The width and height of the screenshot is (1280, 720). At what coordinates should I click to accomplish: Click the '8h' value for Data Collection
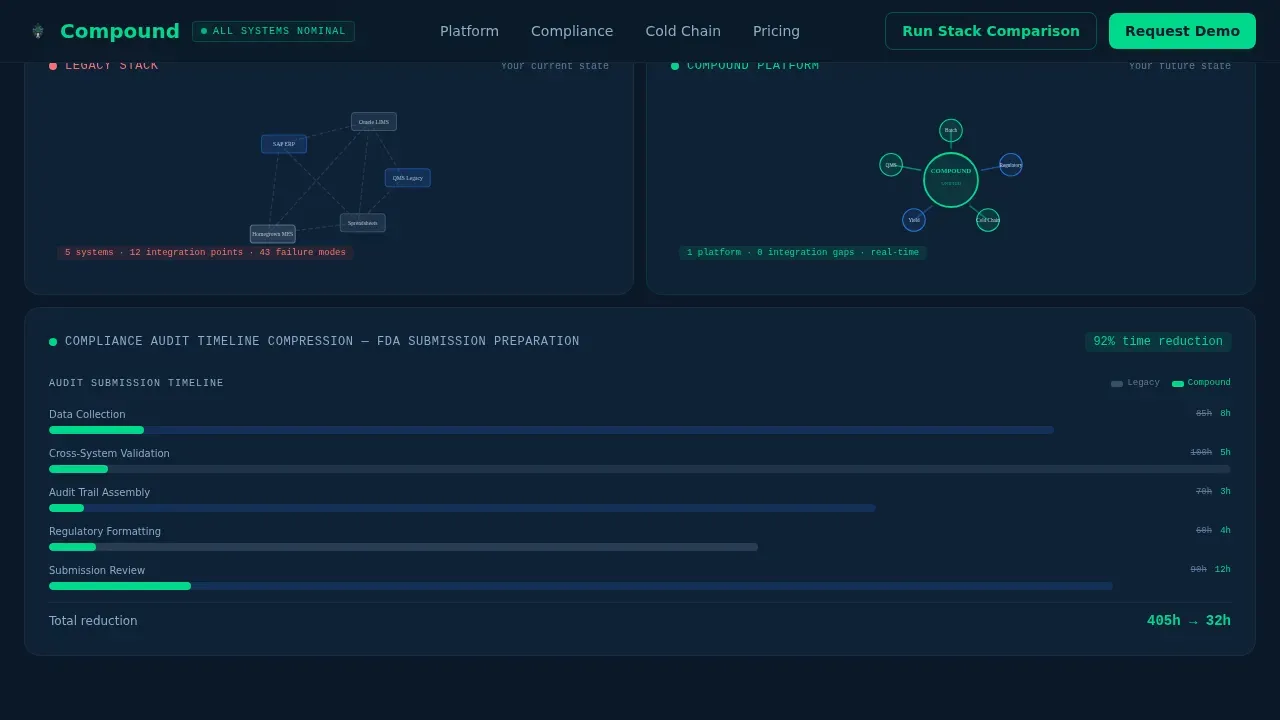(1225, 414)
